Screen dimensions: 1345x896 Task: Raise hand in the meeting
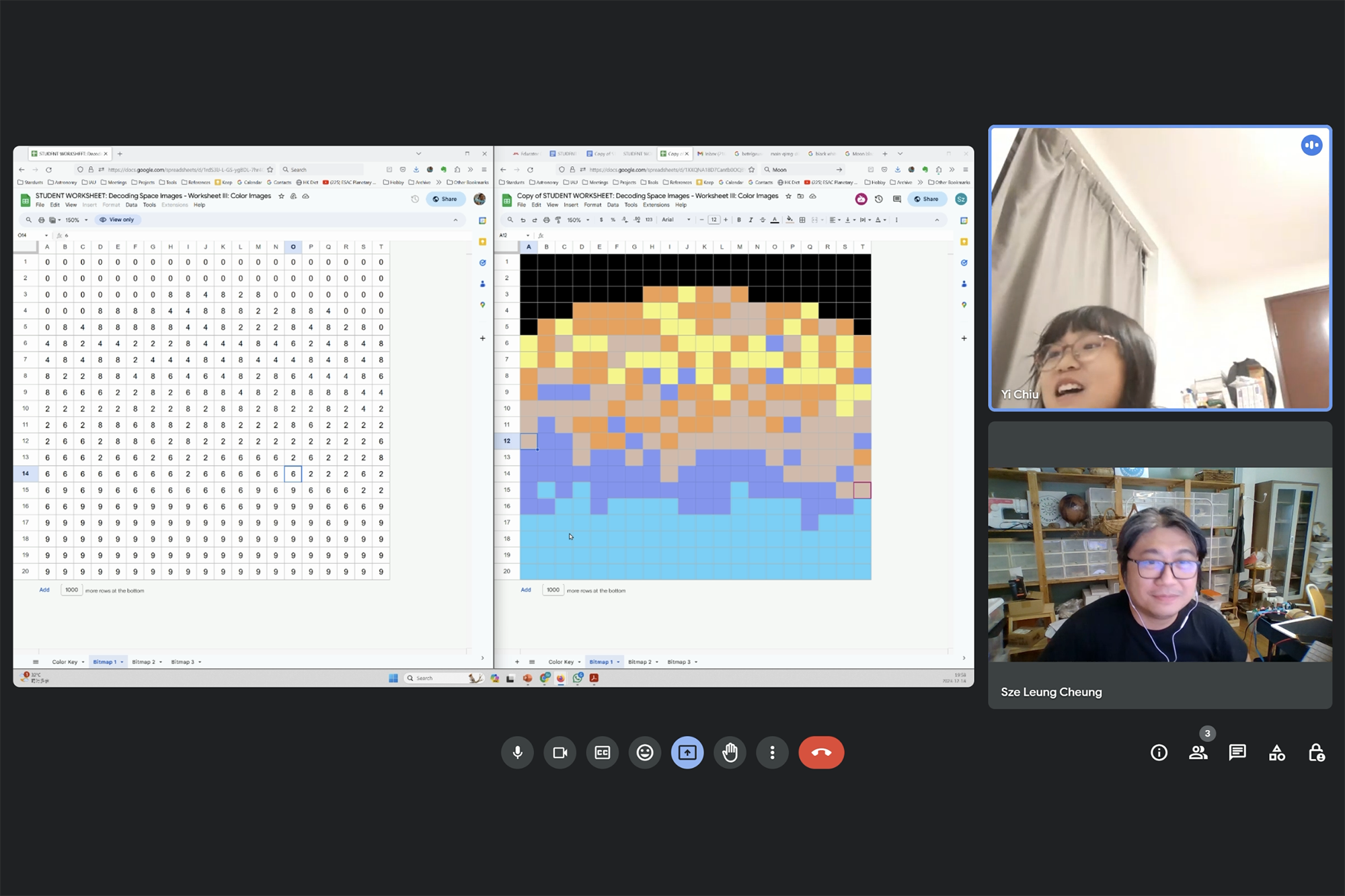[730, 752]
